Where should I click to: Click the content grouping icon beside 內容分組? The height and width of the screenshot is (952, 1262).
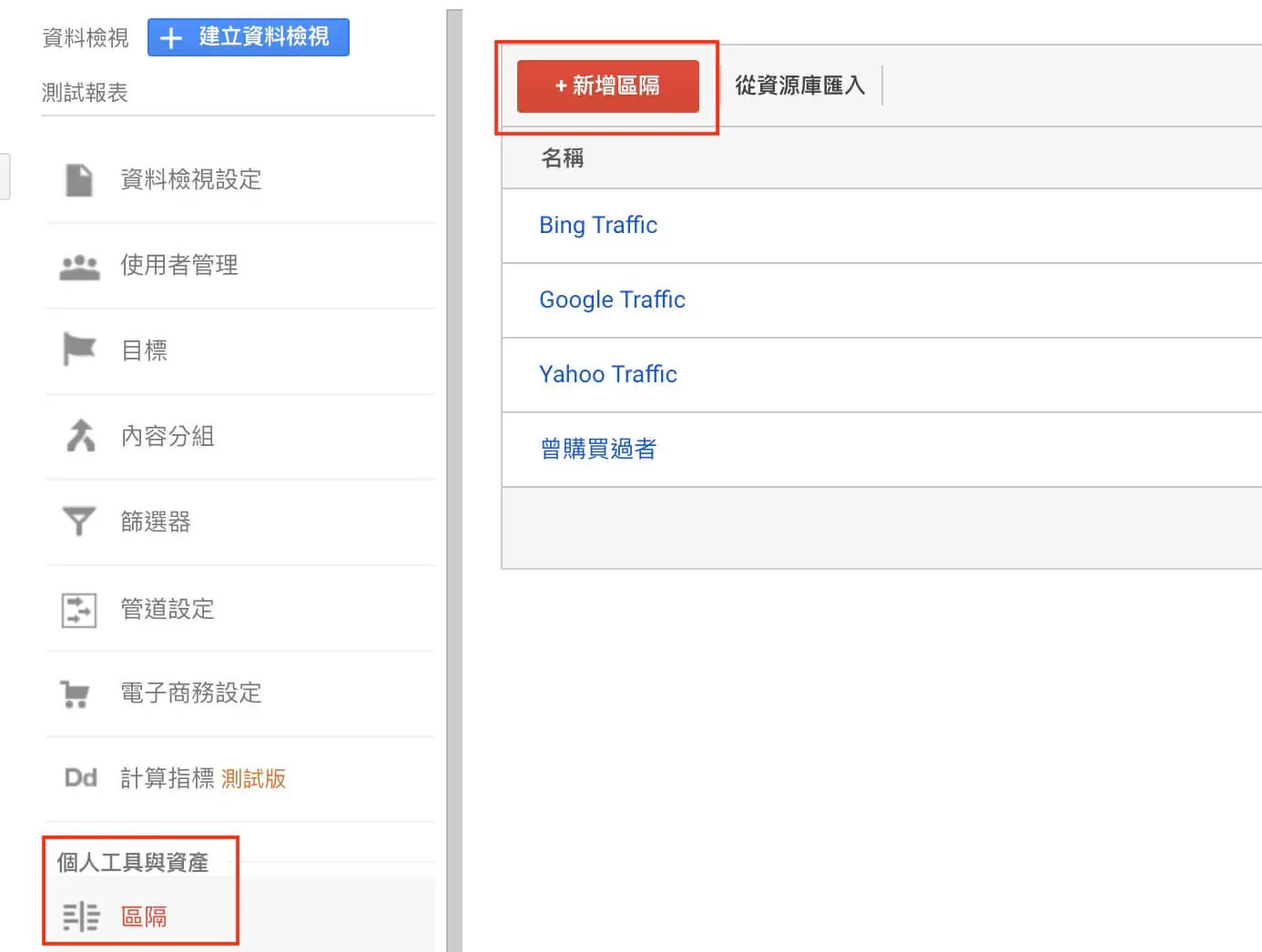(80, 435)
